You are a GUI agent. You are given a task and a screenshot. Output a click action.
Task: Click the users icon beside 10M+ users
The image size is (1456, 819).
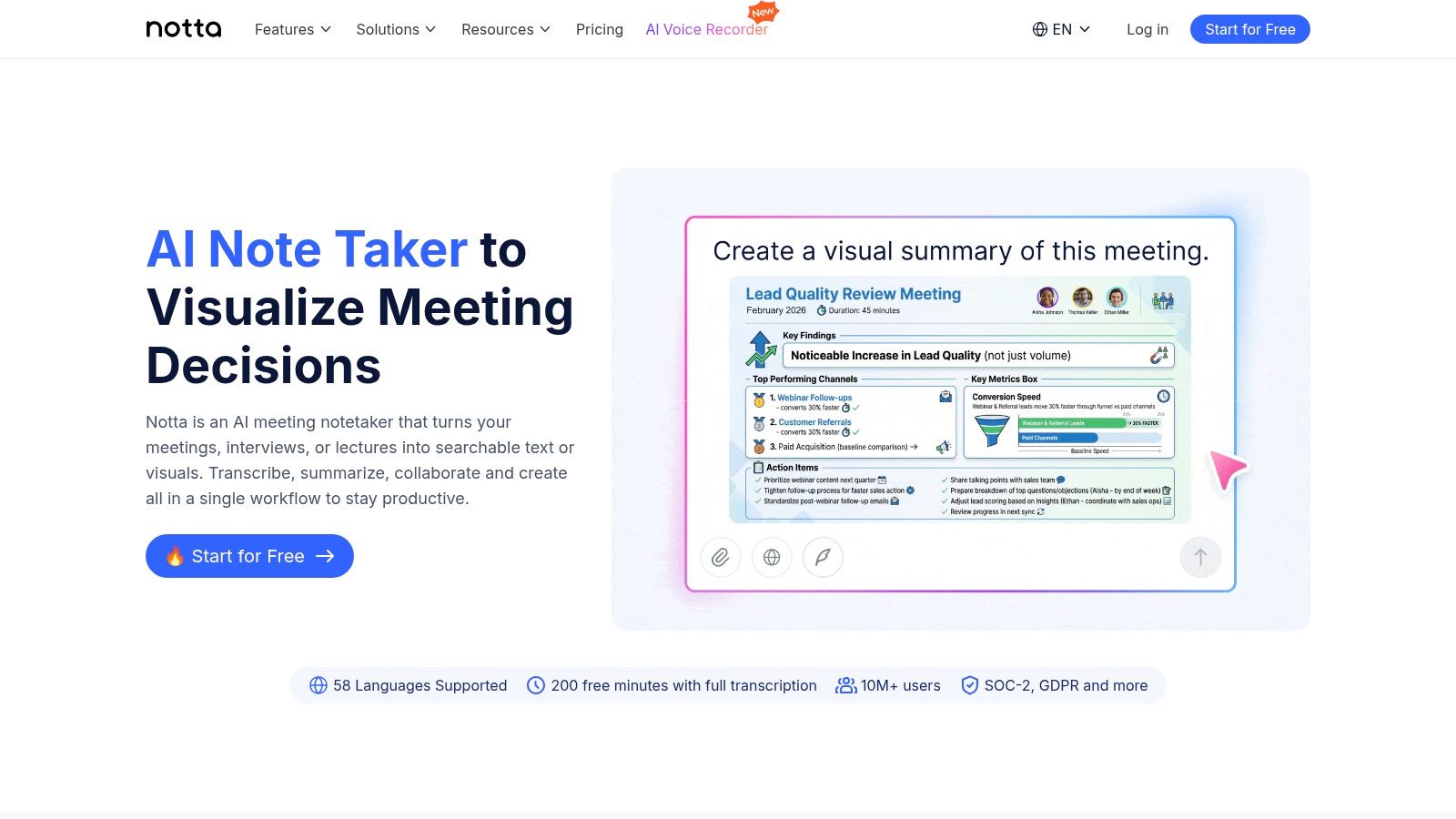846,685
